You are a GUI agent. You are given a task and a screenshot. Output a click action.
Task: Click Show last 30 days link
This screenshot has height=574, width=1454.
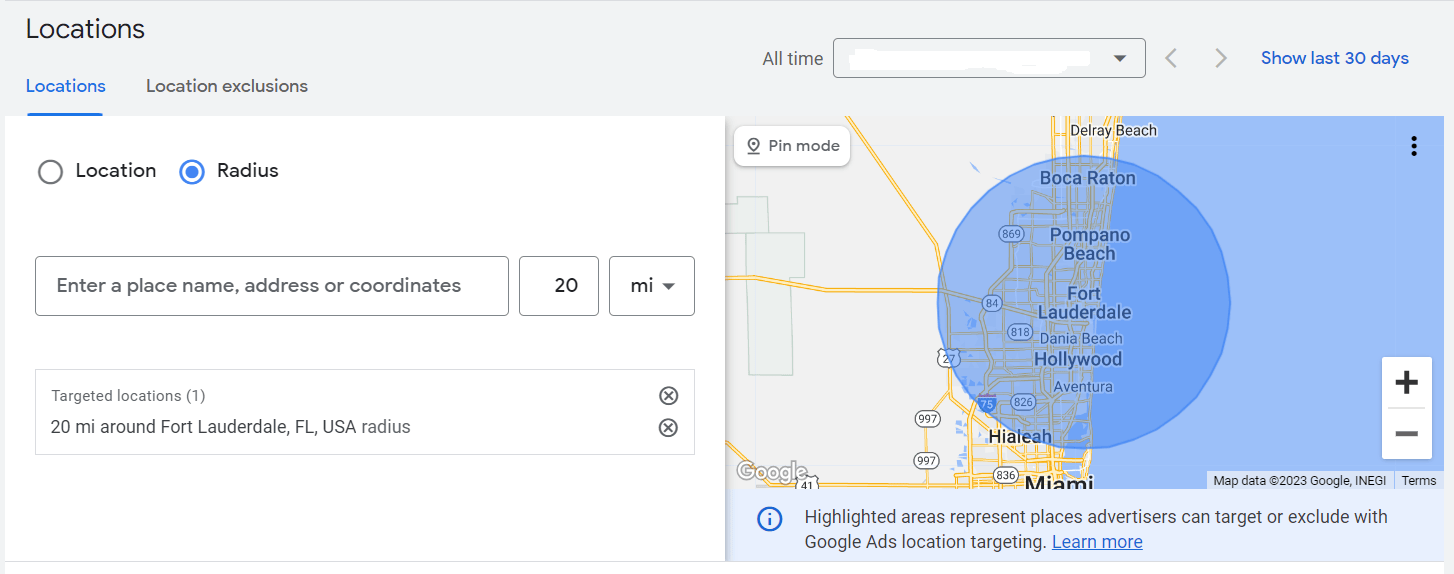click(1334, 58)
